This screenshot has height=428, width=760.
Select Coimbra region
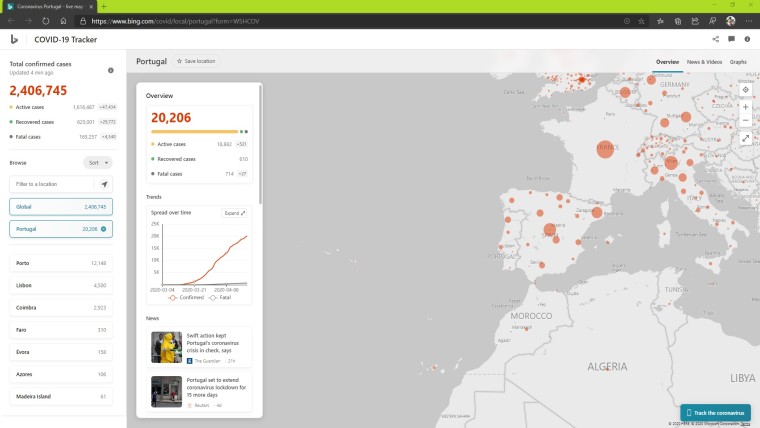(x=61, y=308)
